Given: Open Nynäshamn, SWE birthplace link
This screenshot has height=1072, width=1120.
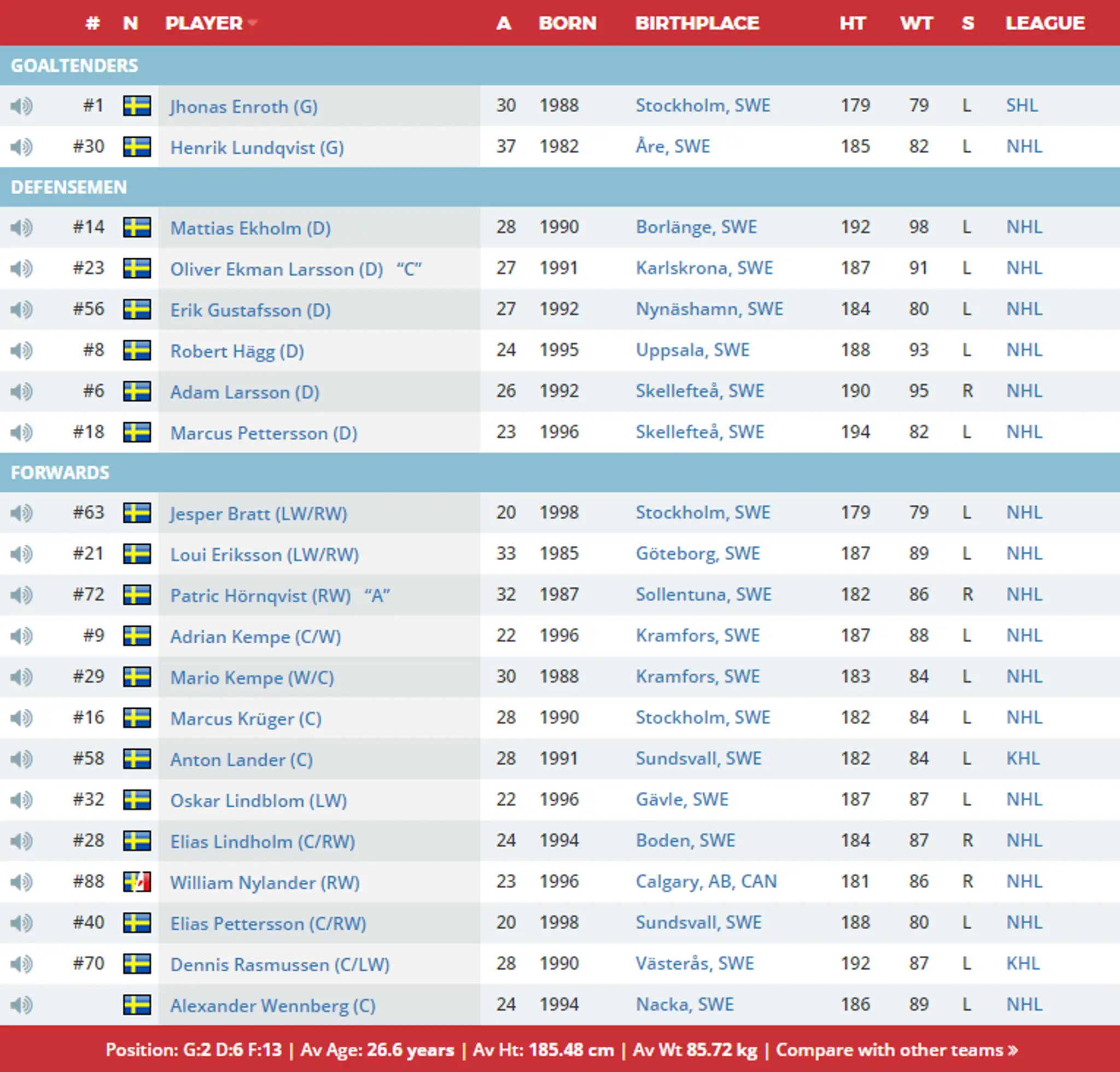Looking at the screenshot, I should (x=710, y=309).
